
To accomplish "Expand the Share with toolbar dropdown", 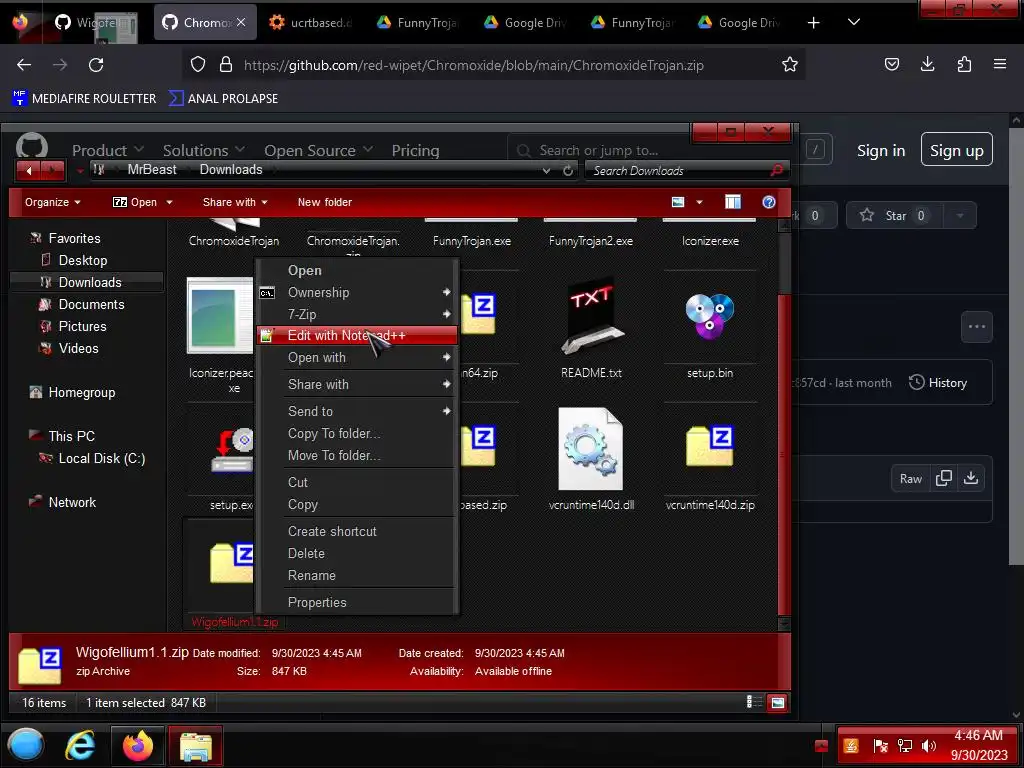I will (x=235, y=202).
